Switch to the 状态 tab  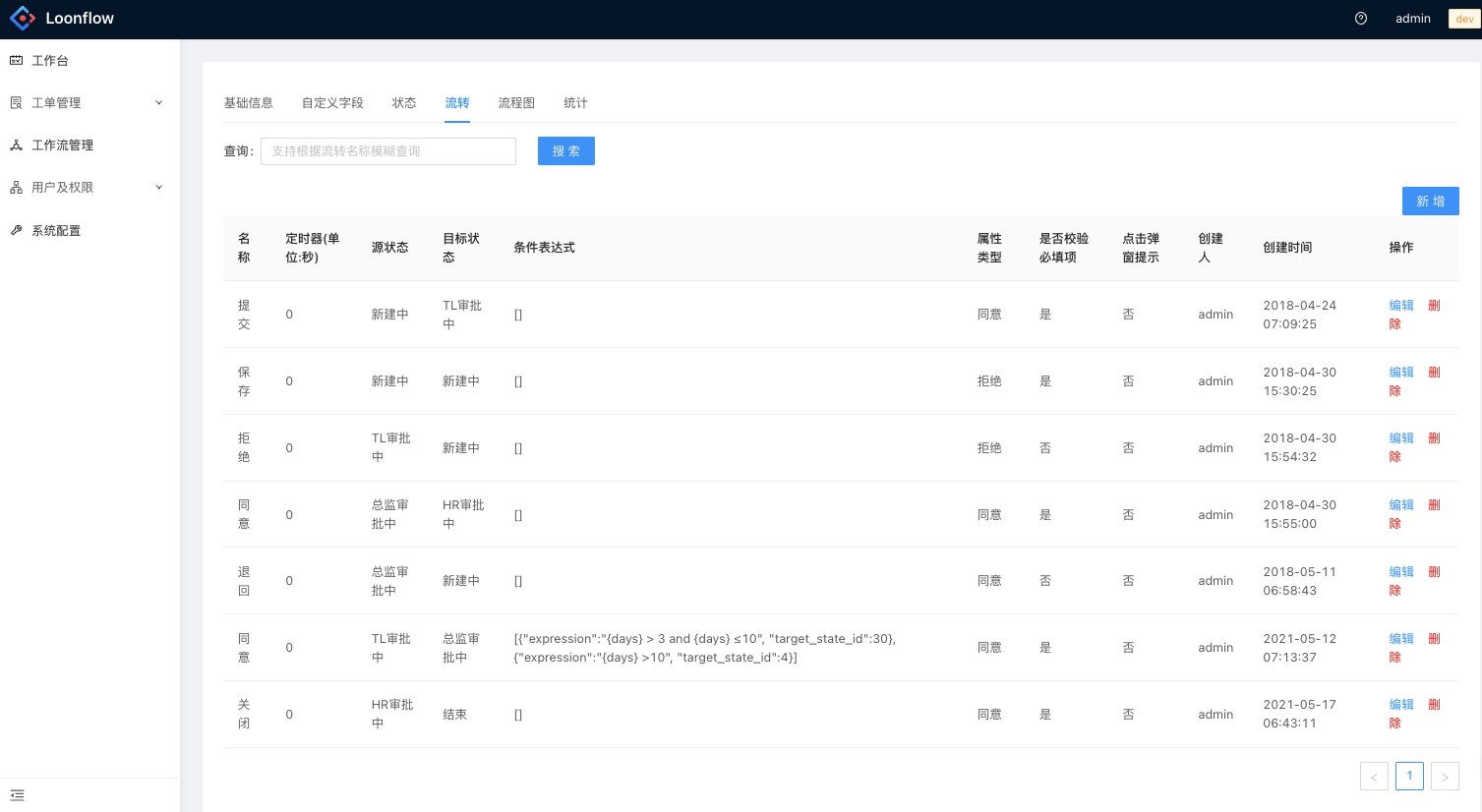point(404,103)
